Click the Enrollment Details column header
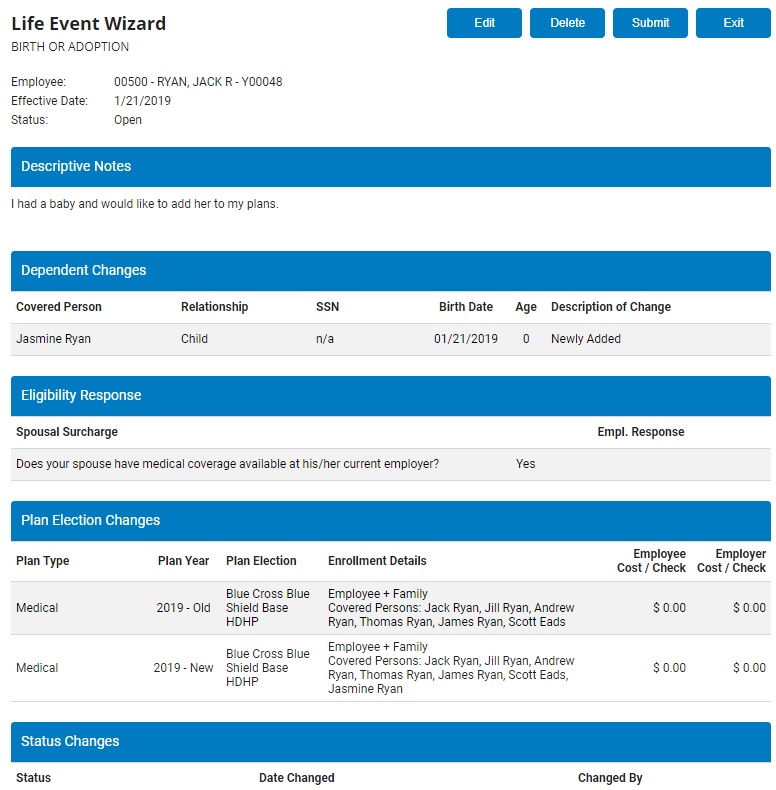776x790 pixels. (x=377, y=561)
